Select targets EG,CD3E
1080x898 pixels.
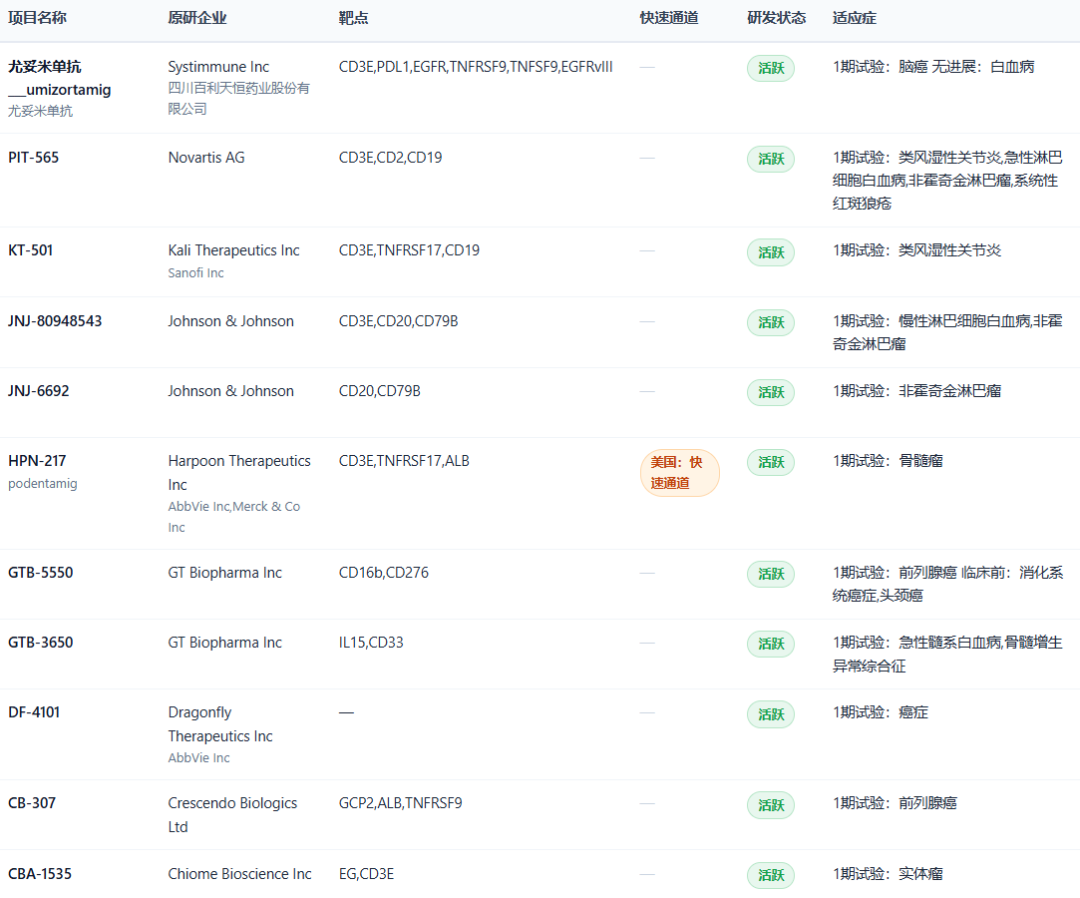coord(366,874)
